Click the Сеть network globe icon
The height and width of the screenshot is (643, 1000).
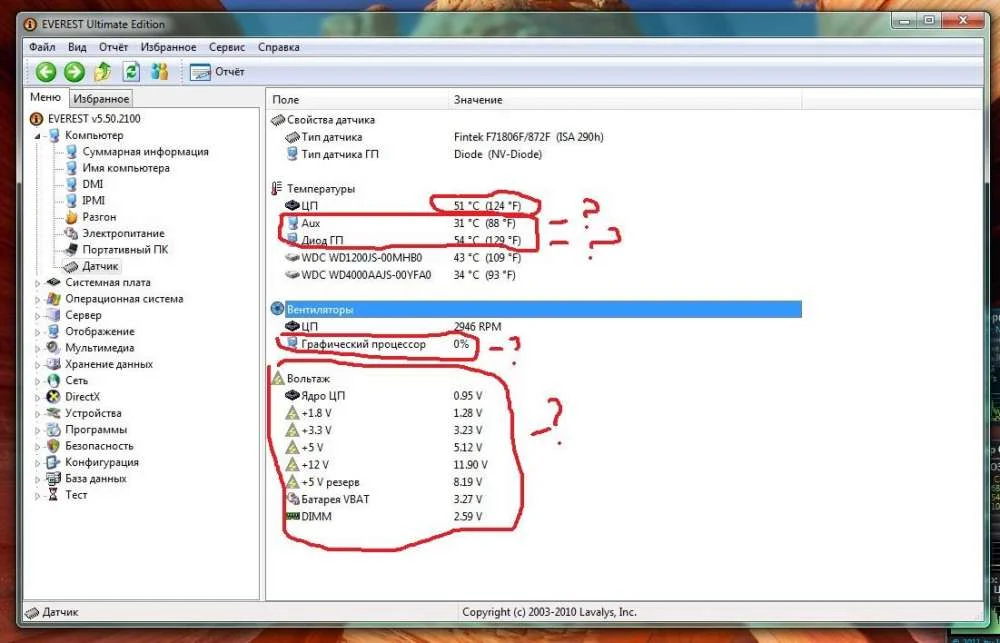(x=54, y=381)
